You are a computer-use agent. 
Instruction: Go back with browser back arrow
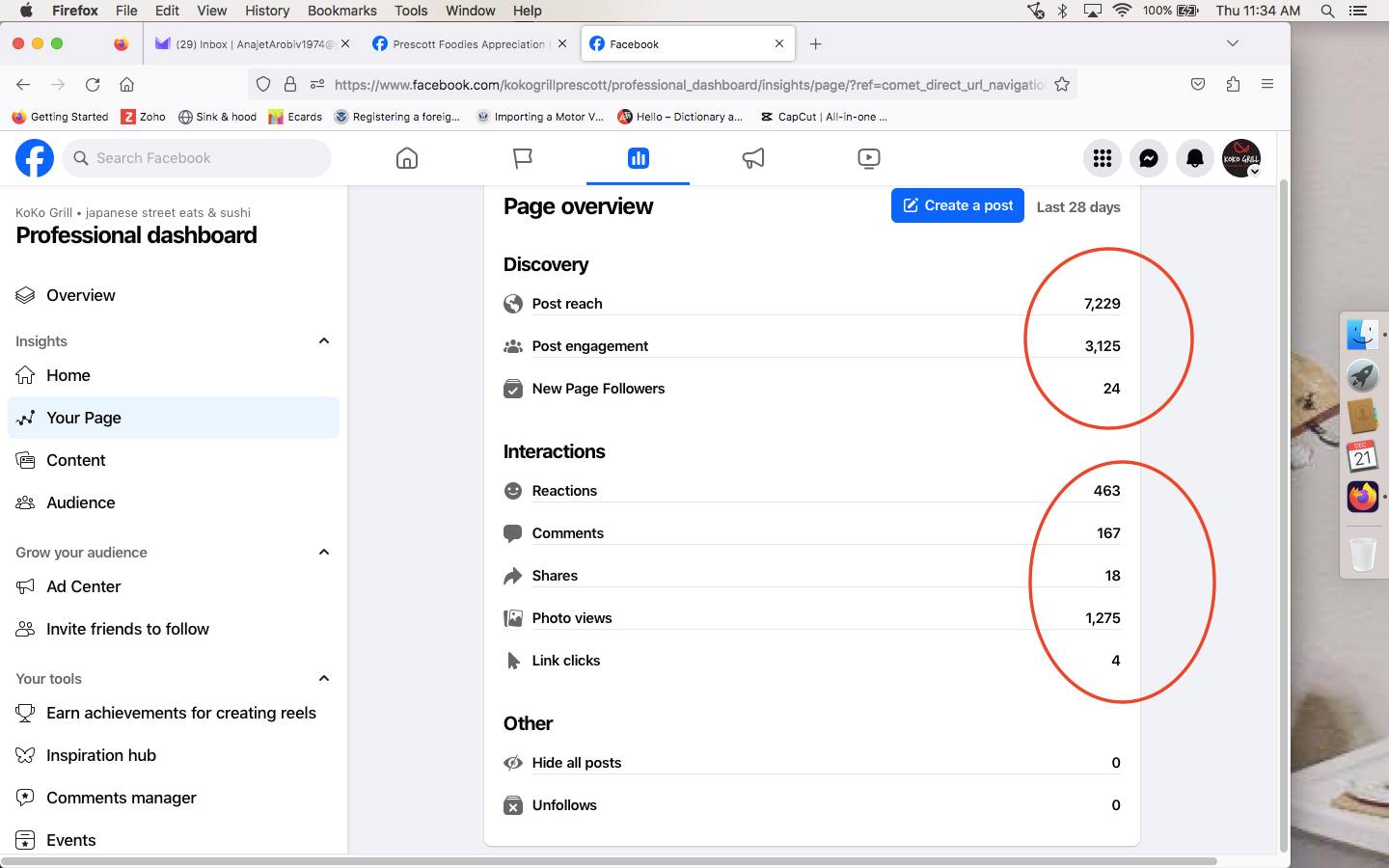(23, 85)
